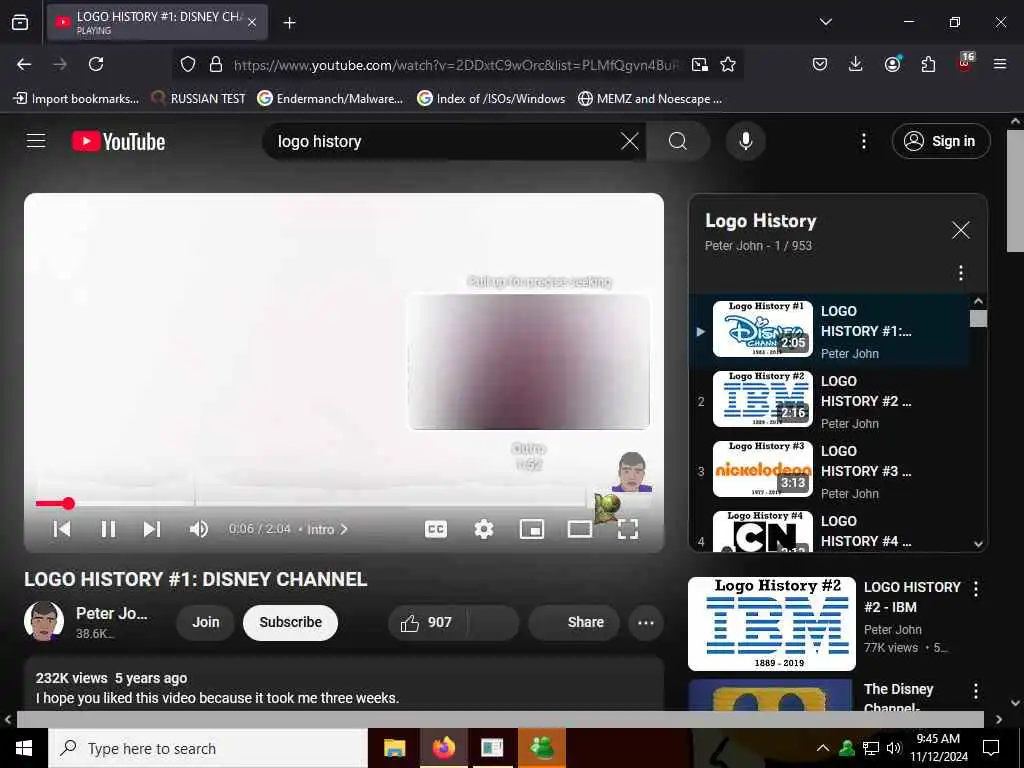1024x768 pixels.
Task: Select LOGO HISTORY #3 Nickelodeon in playlist
Action: [829, 470]
